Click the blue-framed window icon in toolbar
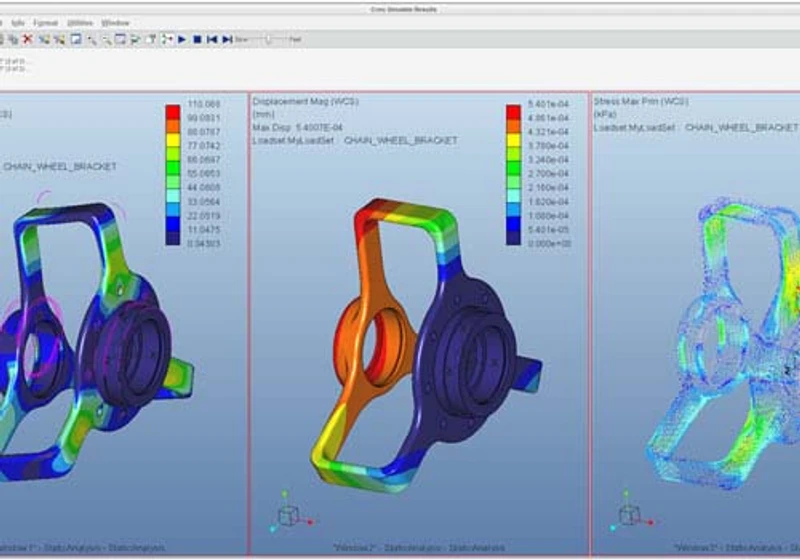The height and width of the screenshot is (560, 800). tap(76, 39)
